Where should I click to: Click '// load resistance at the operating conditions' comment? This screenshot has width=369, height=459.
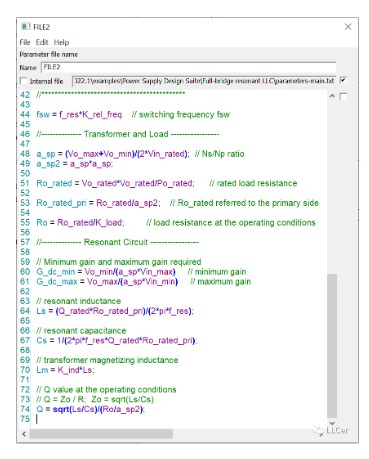(231, 223)
